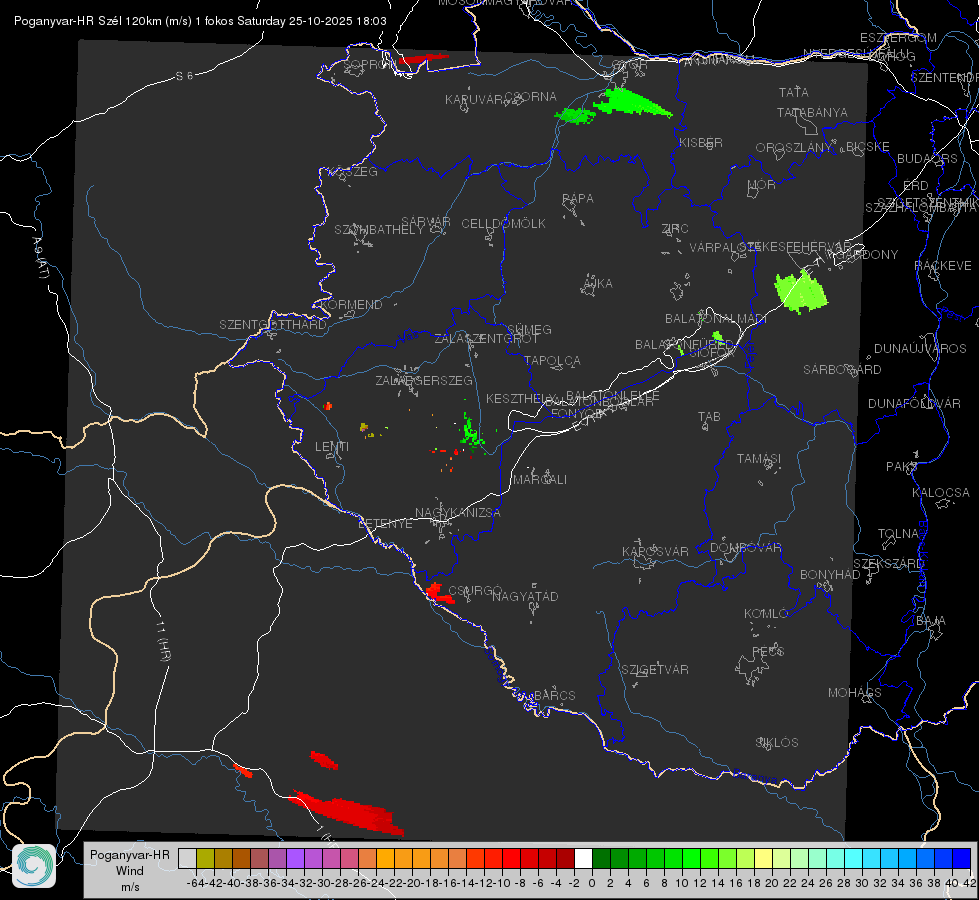Click the CSURGÓ town label
The height and width of the screenshot is (900, 979).
coord(476,591)
